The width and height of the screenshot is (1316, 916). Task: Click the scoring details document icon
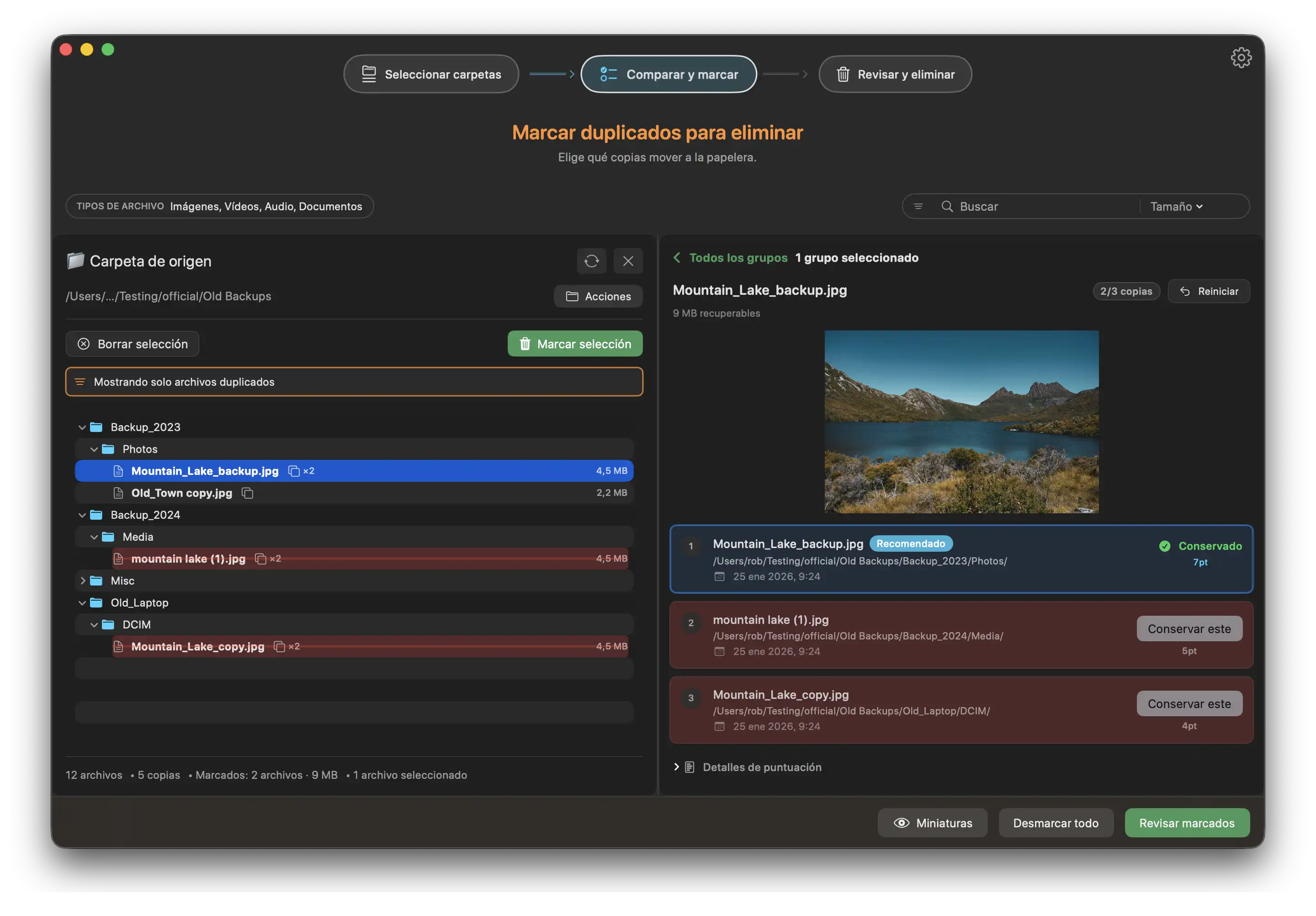point(690,767)
